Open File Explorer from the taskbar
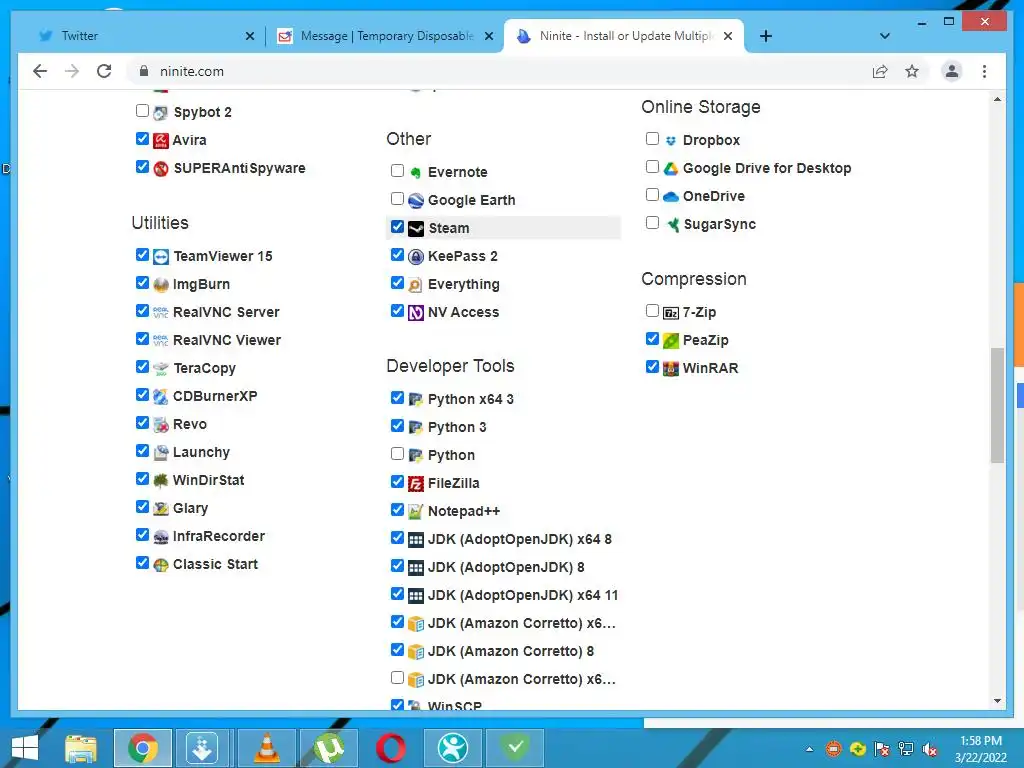The width and height of the screenshot is (1024, 768). pyautogui.click(x=81, y=748)
